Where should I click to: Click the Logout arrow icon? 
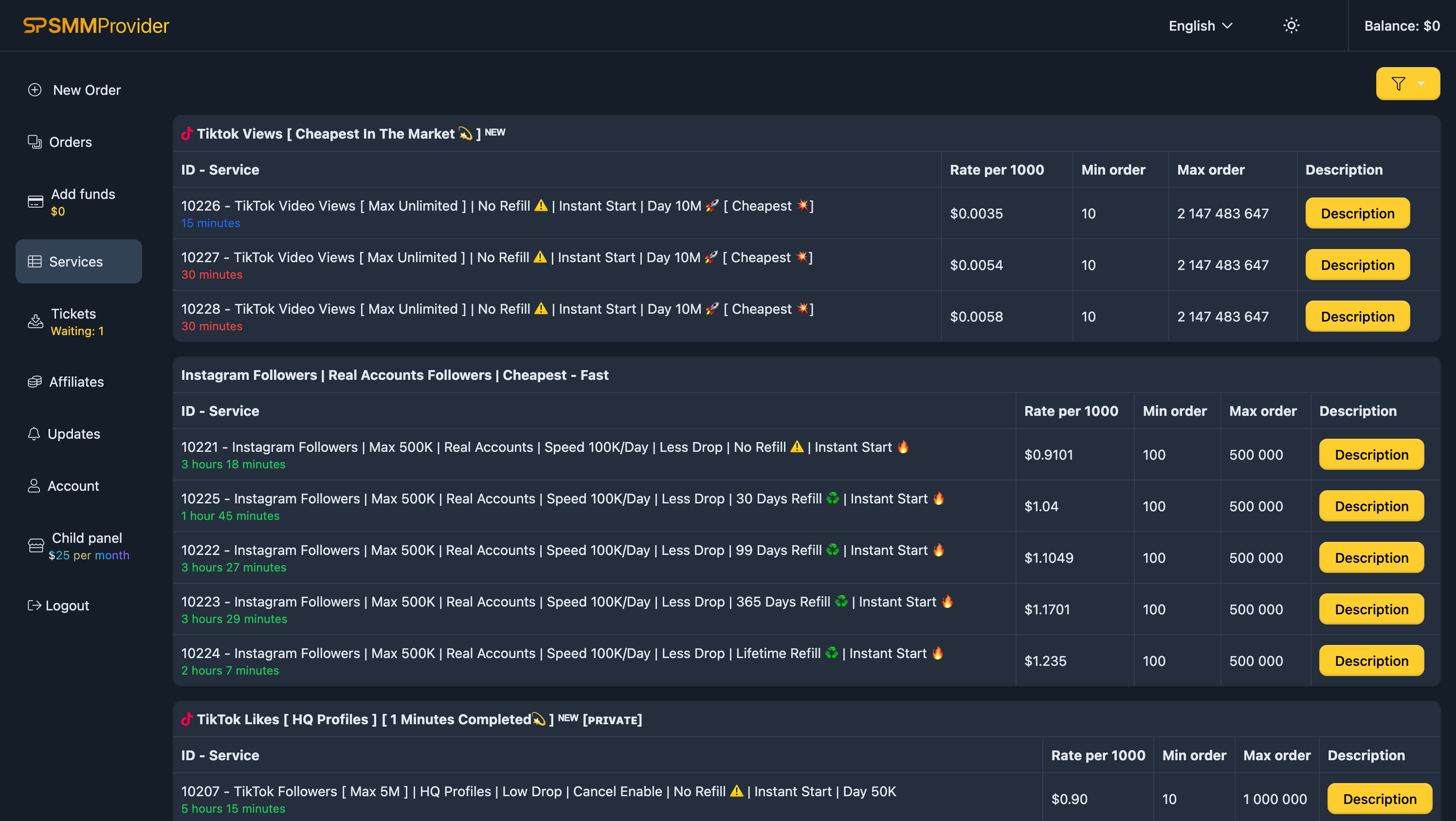tap(34, 606)
